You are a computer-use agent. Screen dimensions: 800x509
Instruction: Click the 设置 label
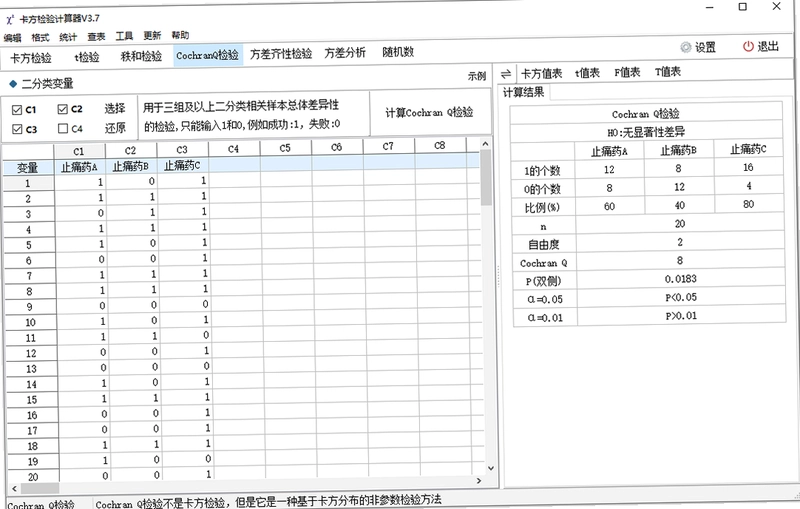tap(705, 47)
